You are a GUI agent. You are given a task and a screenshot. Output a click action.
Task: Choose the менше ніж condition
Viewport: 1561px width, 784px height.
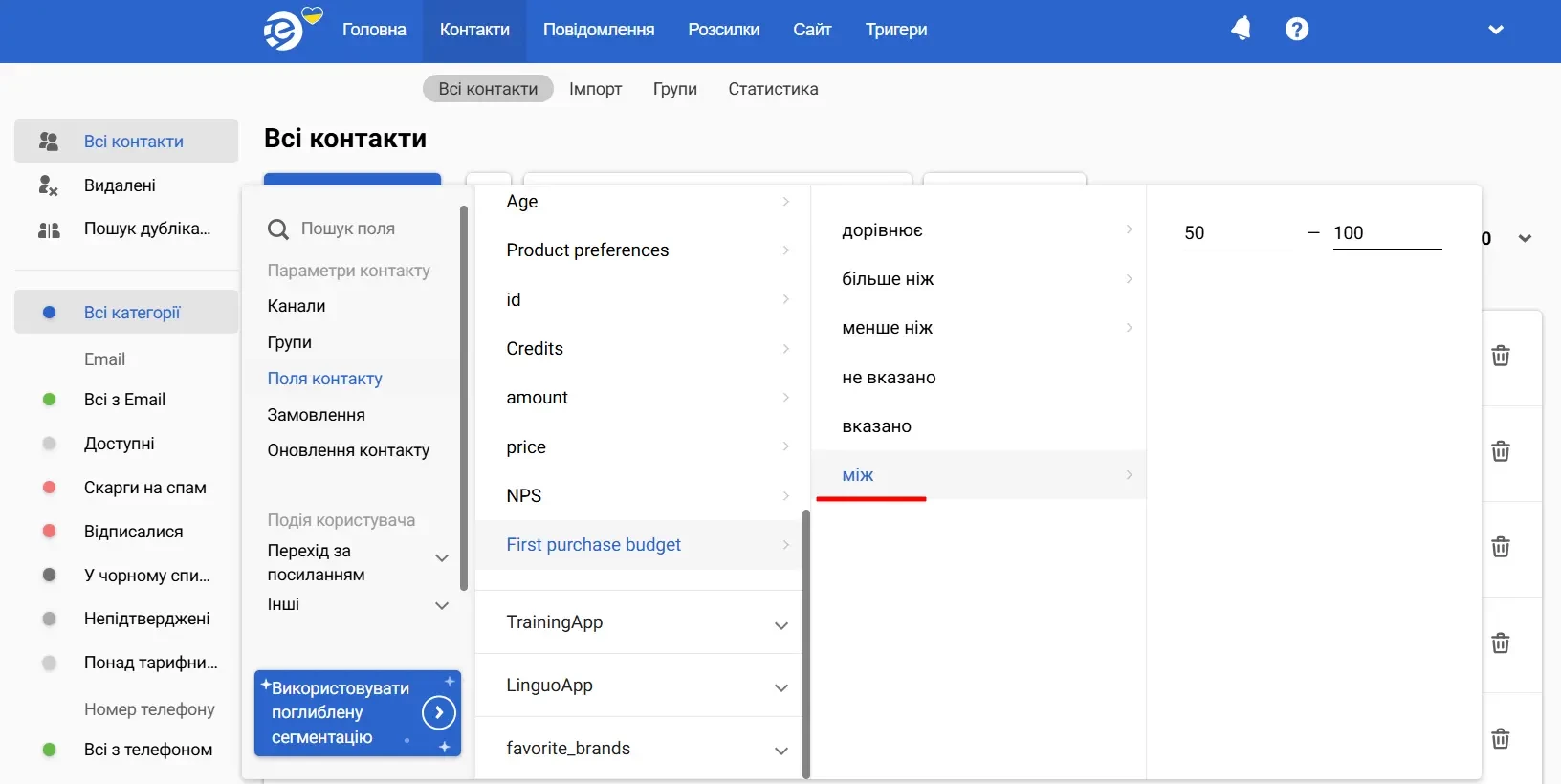[x=978, y=328]
